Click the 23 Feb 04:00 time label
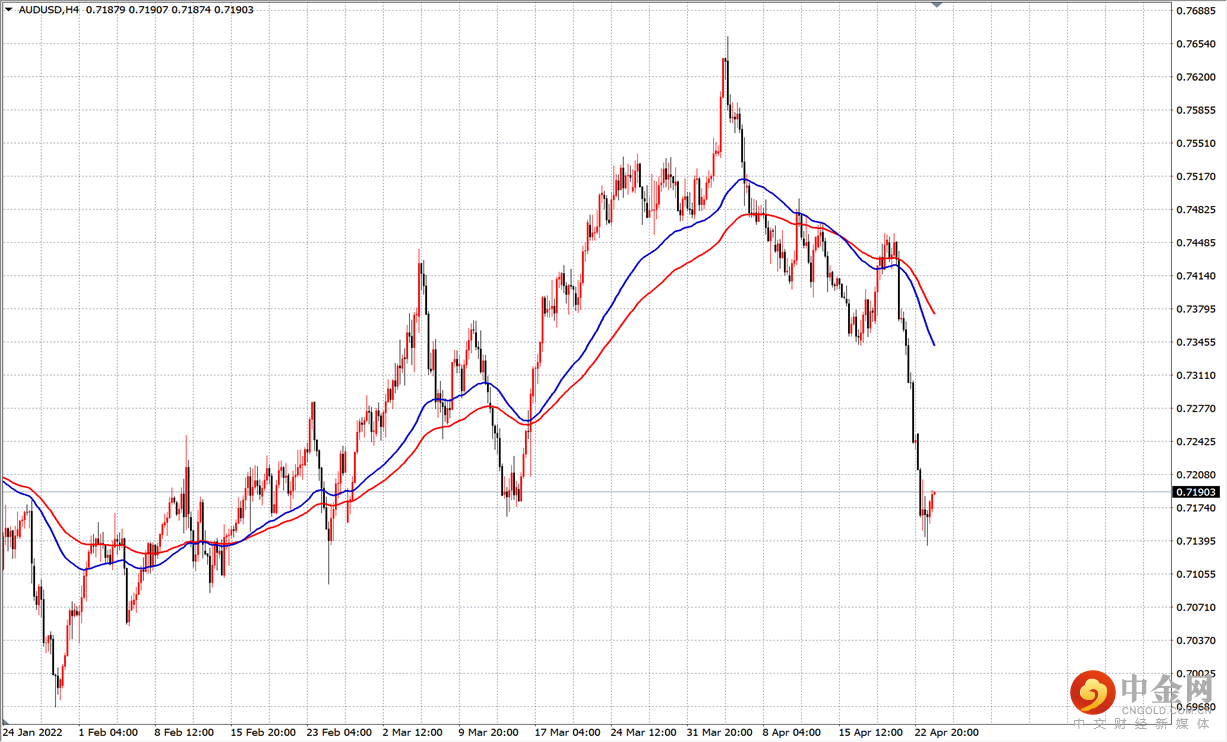Image resolution: width=1227 pixels, height=742 pixels. point(339,732)
